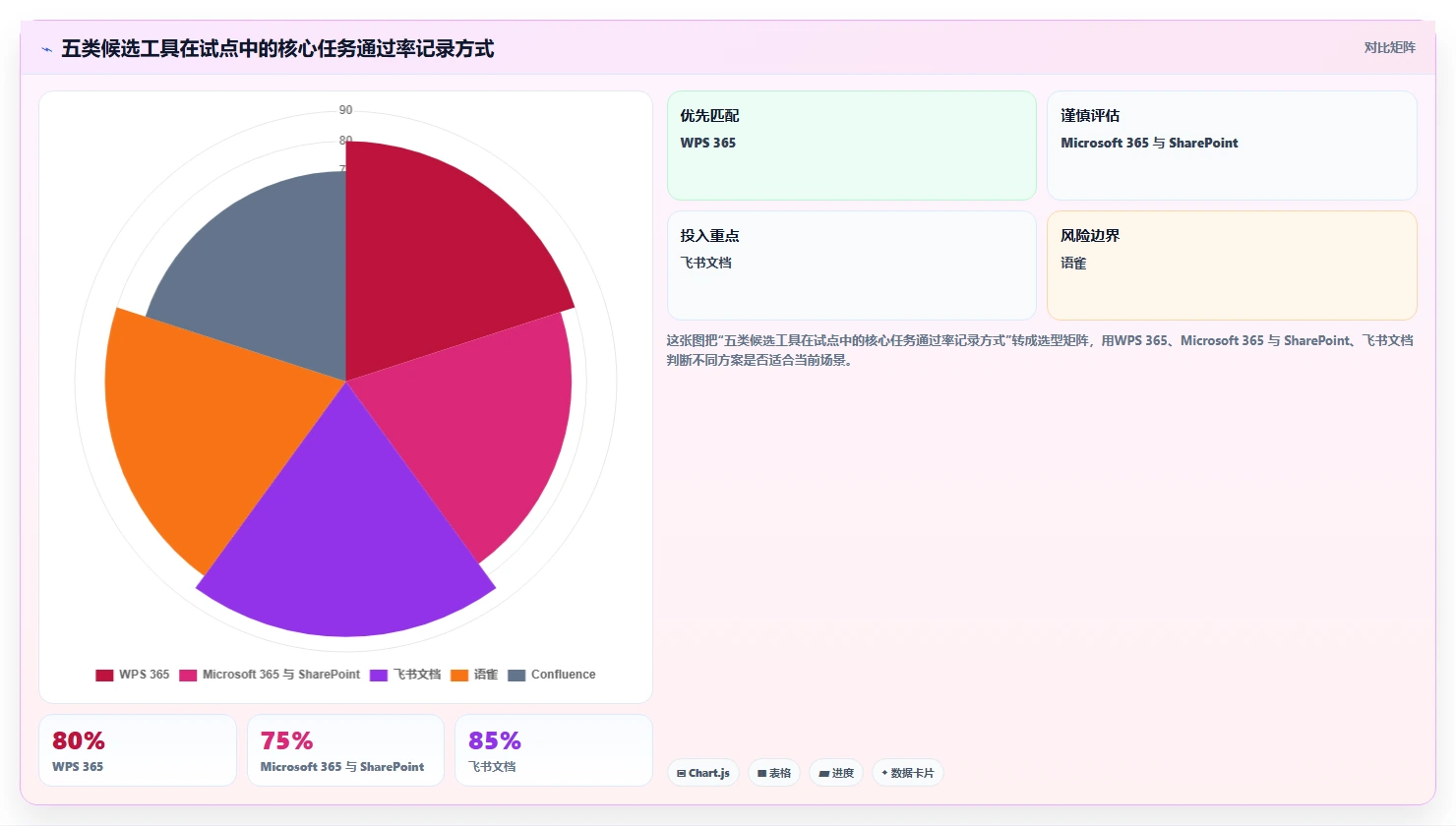Toggle the Microsoft 365 与 SharePoint legend swatch

pos(188,675)
